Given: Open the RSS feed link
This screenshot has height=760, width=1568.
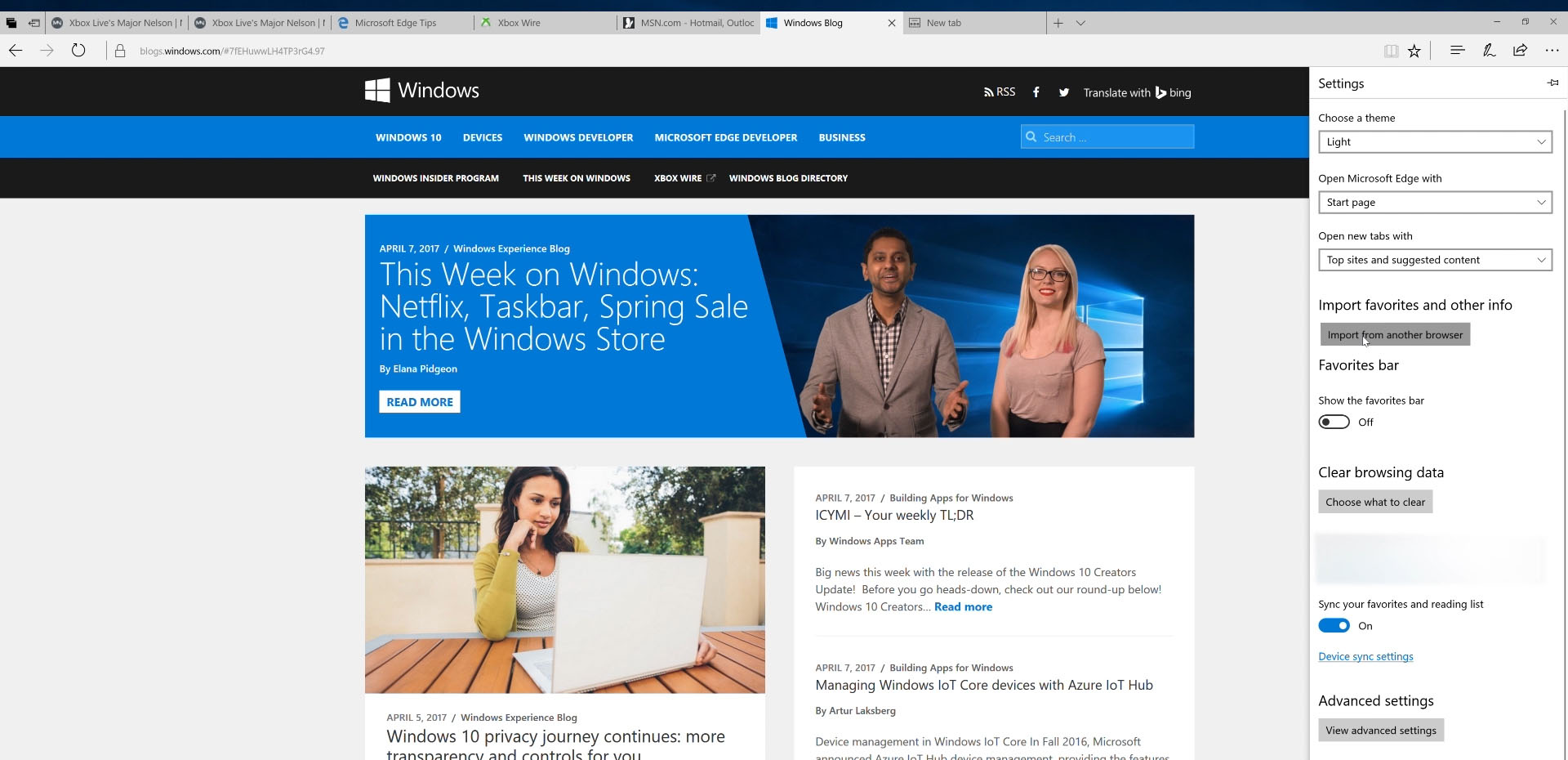Looking at the screenshot, I should tap(1000, 92).
